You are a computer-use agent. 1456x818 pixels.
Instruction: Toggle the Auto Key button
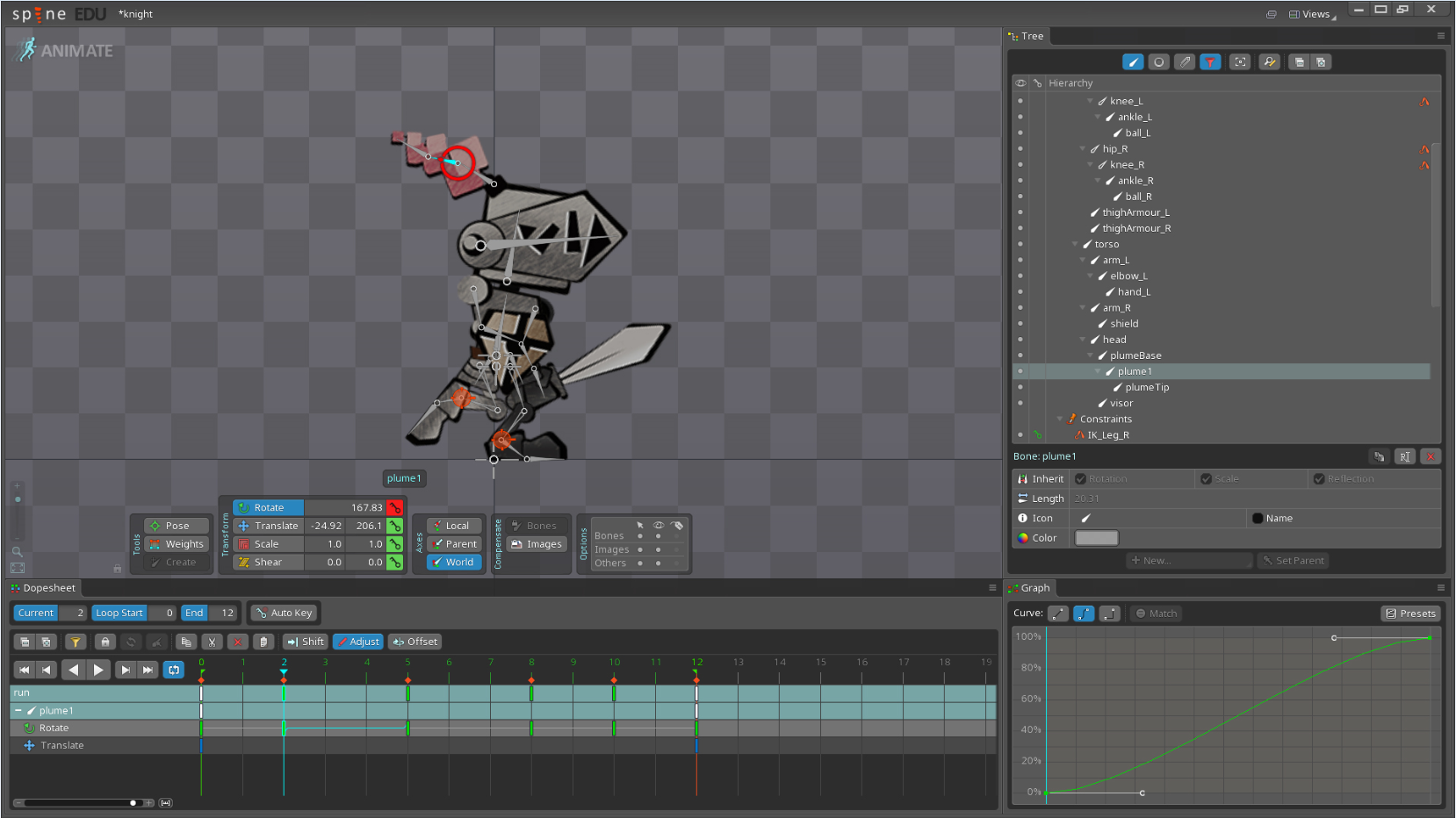click(x=284, y=613)
